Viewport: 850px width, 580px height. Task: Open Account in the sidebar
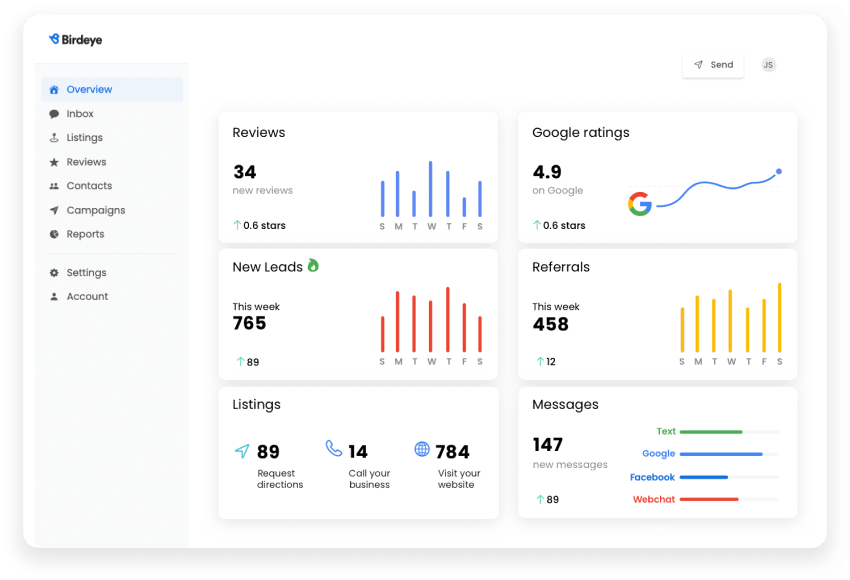pos(112,297)
